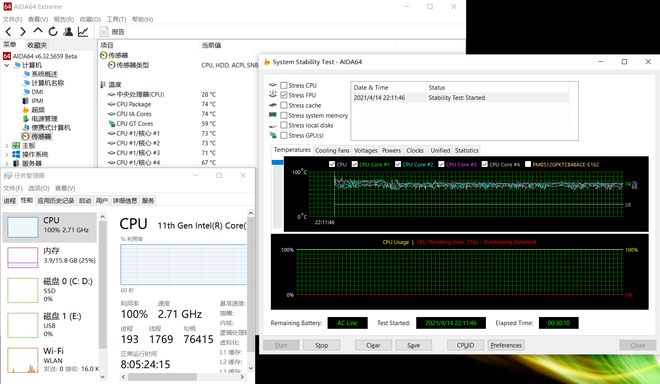The width and height of the screenshot is (660, 384).
Task: Open 便携式计算机 tree item
Action: click(51, 128)
